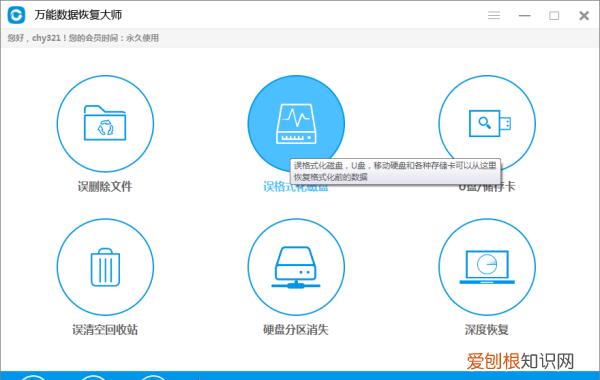Click the app logo in title bar
Viewport: 600px width, 380px height.
(16, 15)
